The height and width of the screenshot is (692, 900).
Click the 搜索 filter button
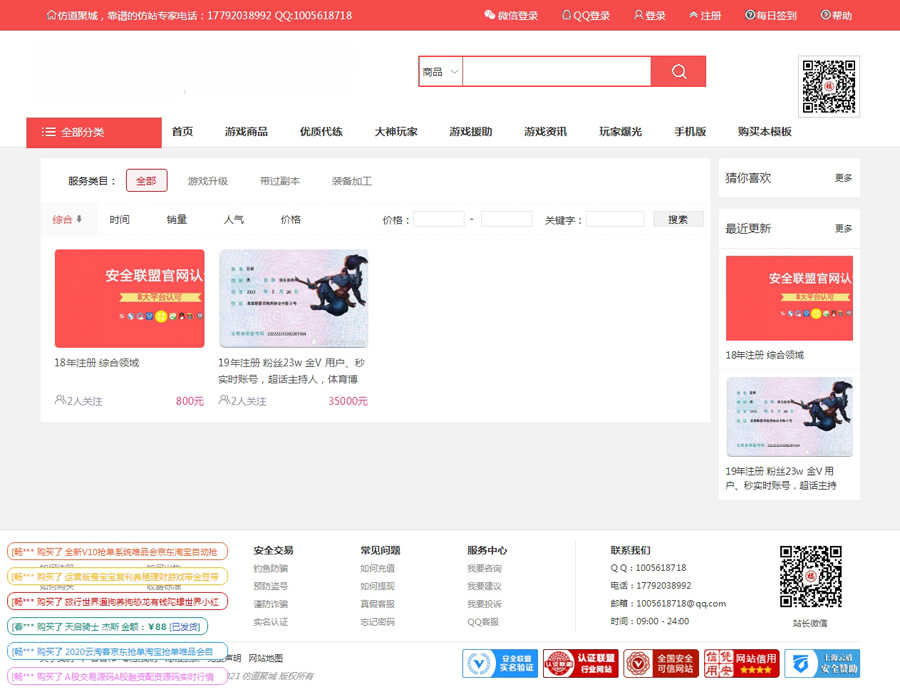click(x=678, y=219)
